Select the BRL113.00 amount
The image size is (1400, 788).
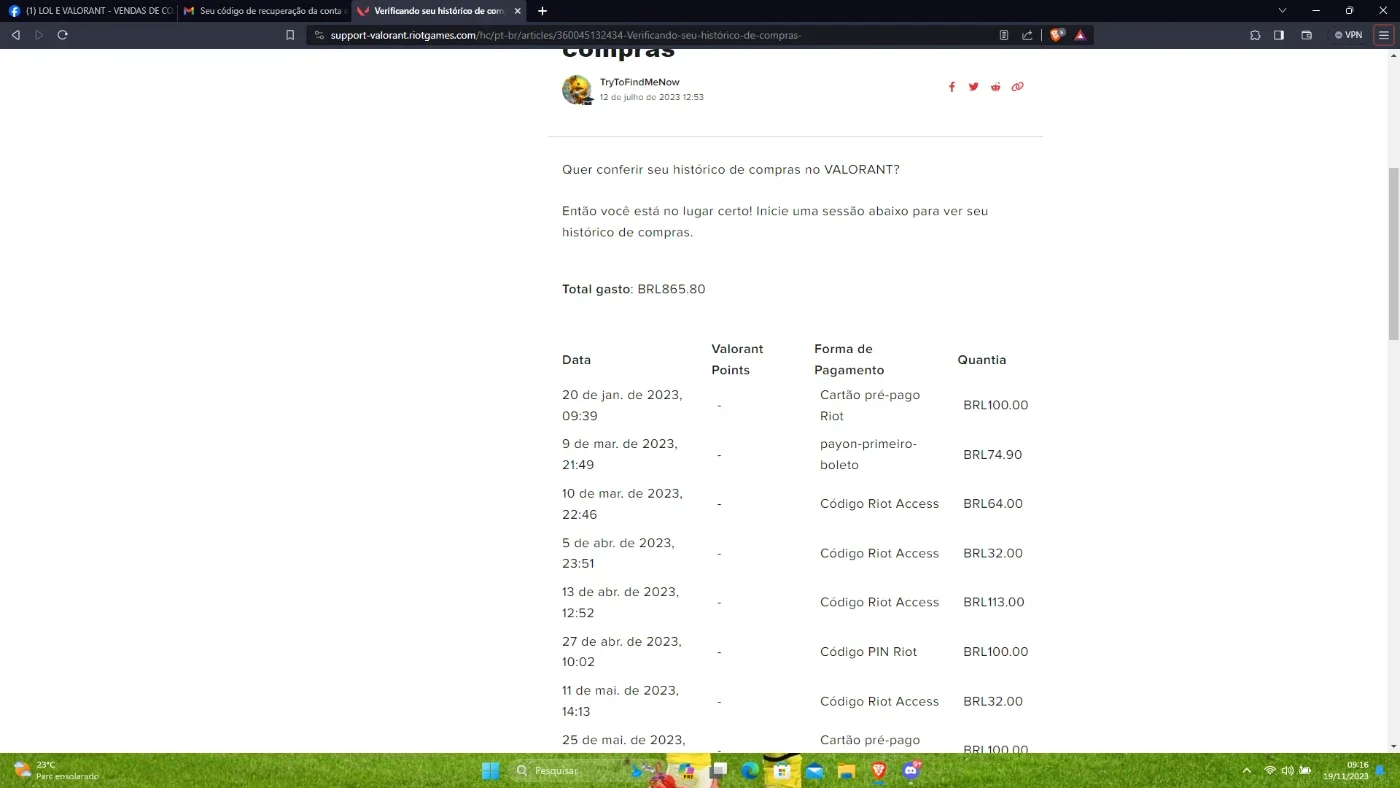tap(994, 602)
